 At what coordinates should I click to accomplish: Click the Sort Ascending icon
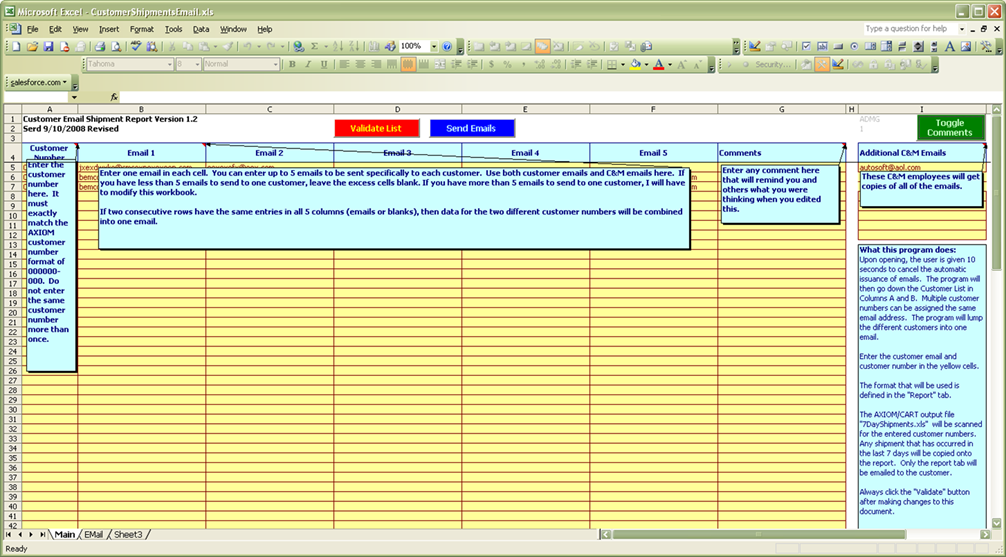click(x=337, y=46)
